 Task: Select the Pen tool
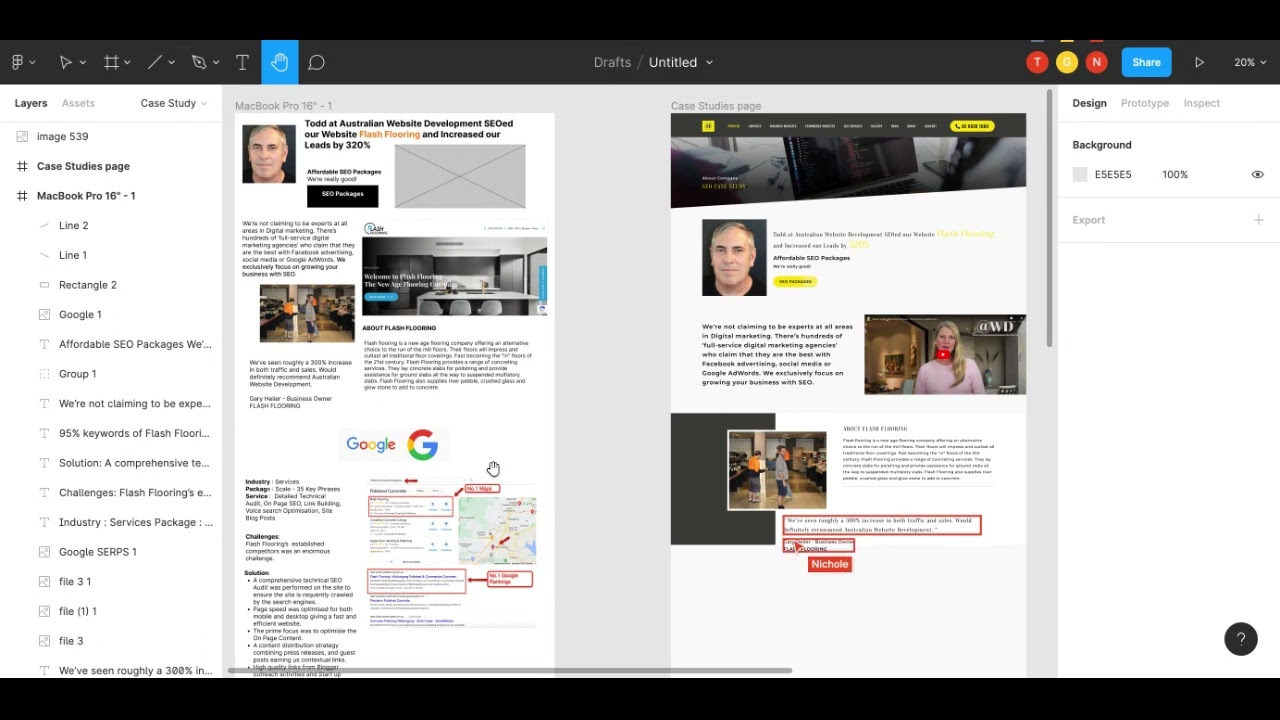[x=198, y=62]
